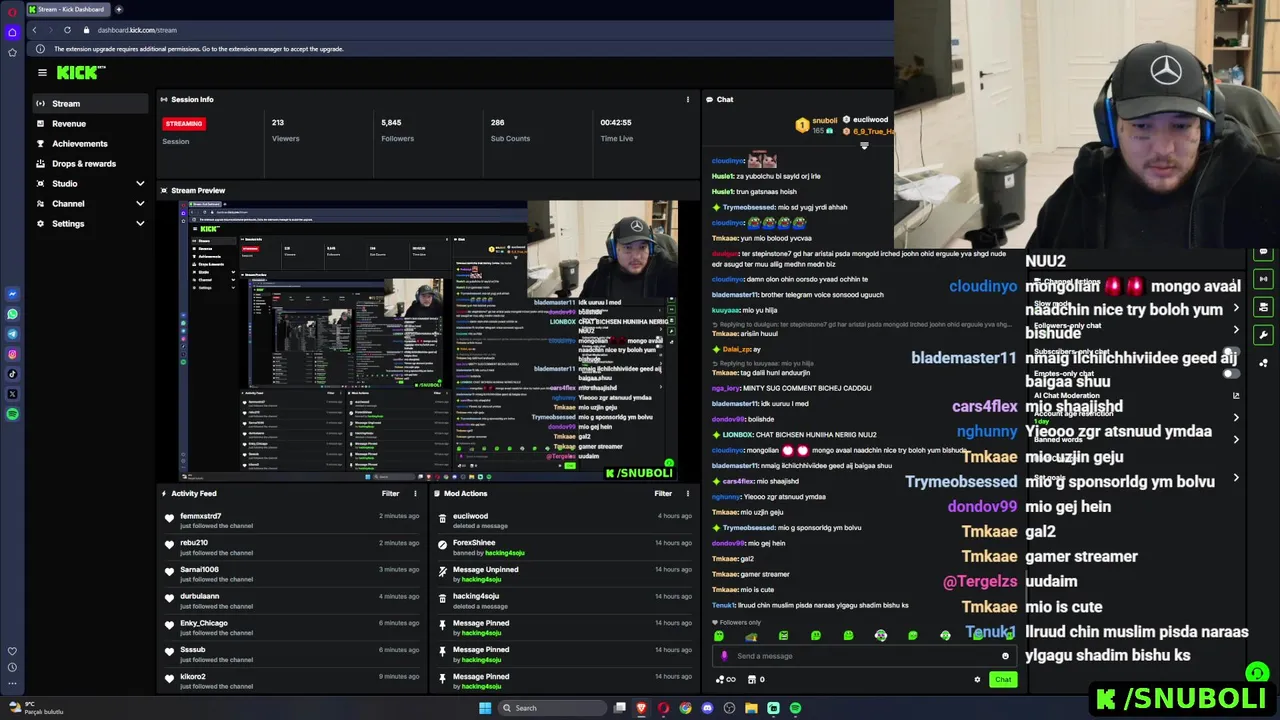Select Stream in the sidebar

pyautogui.click(x=90, y=103)
